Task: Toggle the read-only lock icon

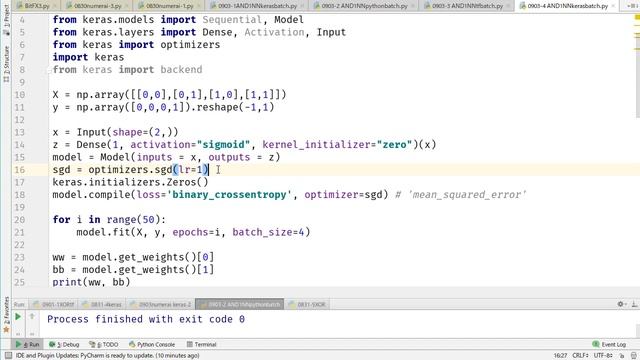Action: pos(622,356)
